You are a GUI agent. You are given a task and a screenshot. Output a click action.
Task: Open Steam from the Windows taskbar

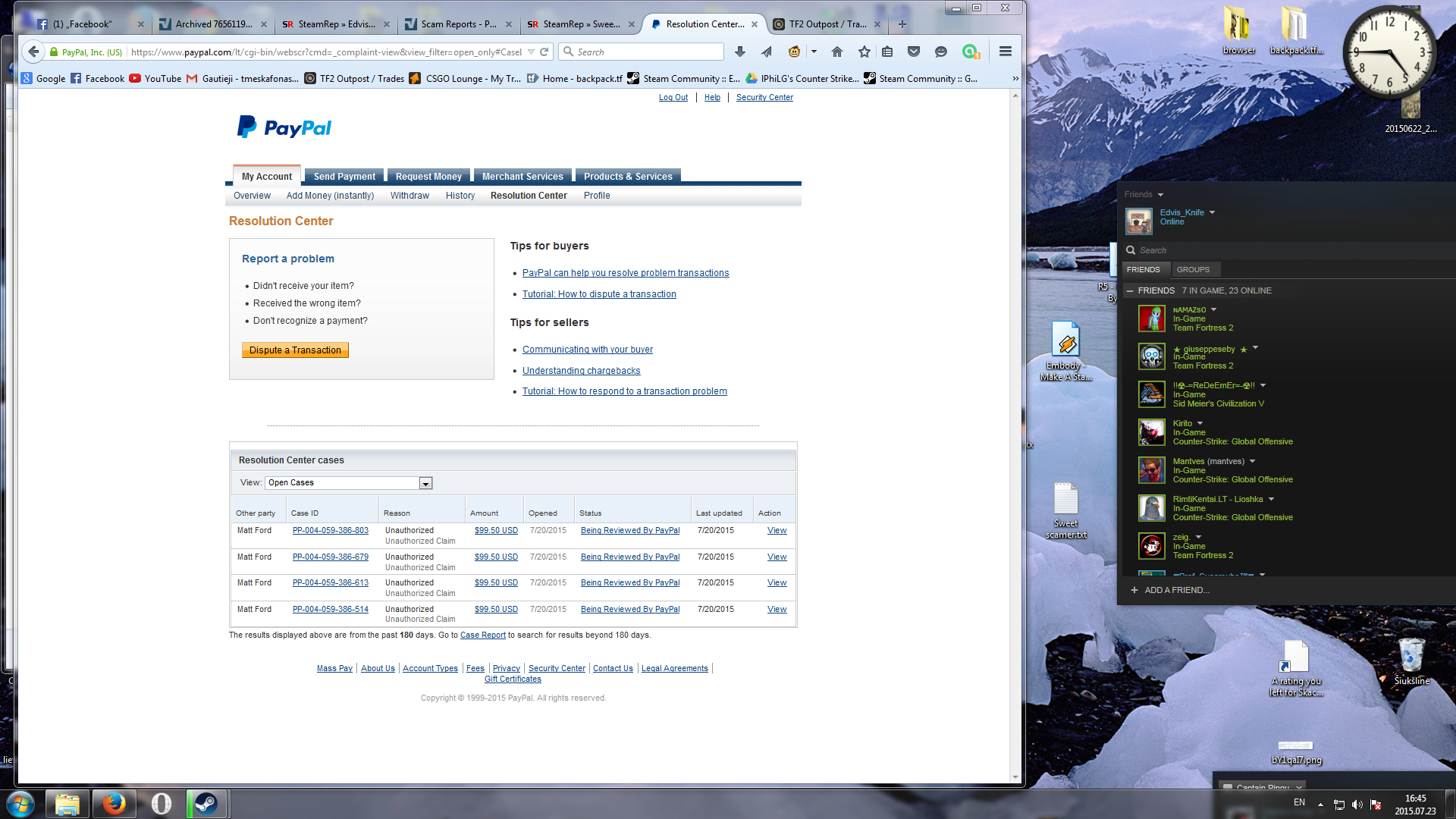[x=206, y=803]
